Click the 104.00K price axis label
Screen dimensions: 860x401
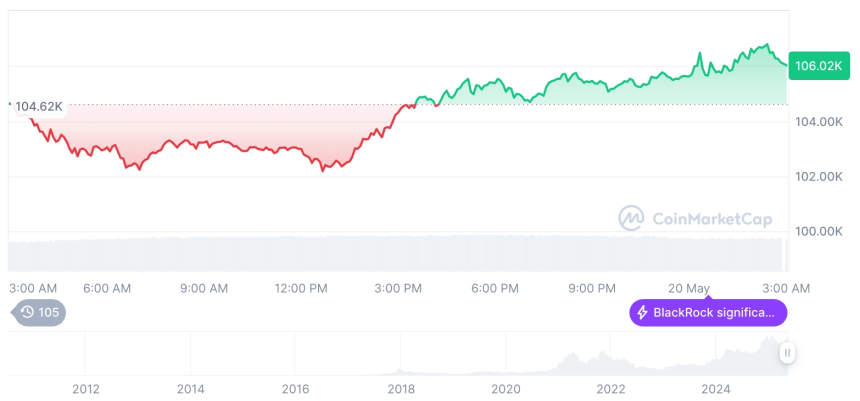tap(817, 121)
